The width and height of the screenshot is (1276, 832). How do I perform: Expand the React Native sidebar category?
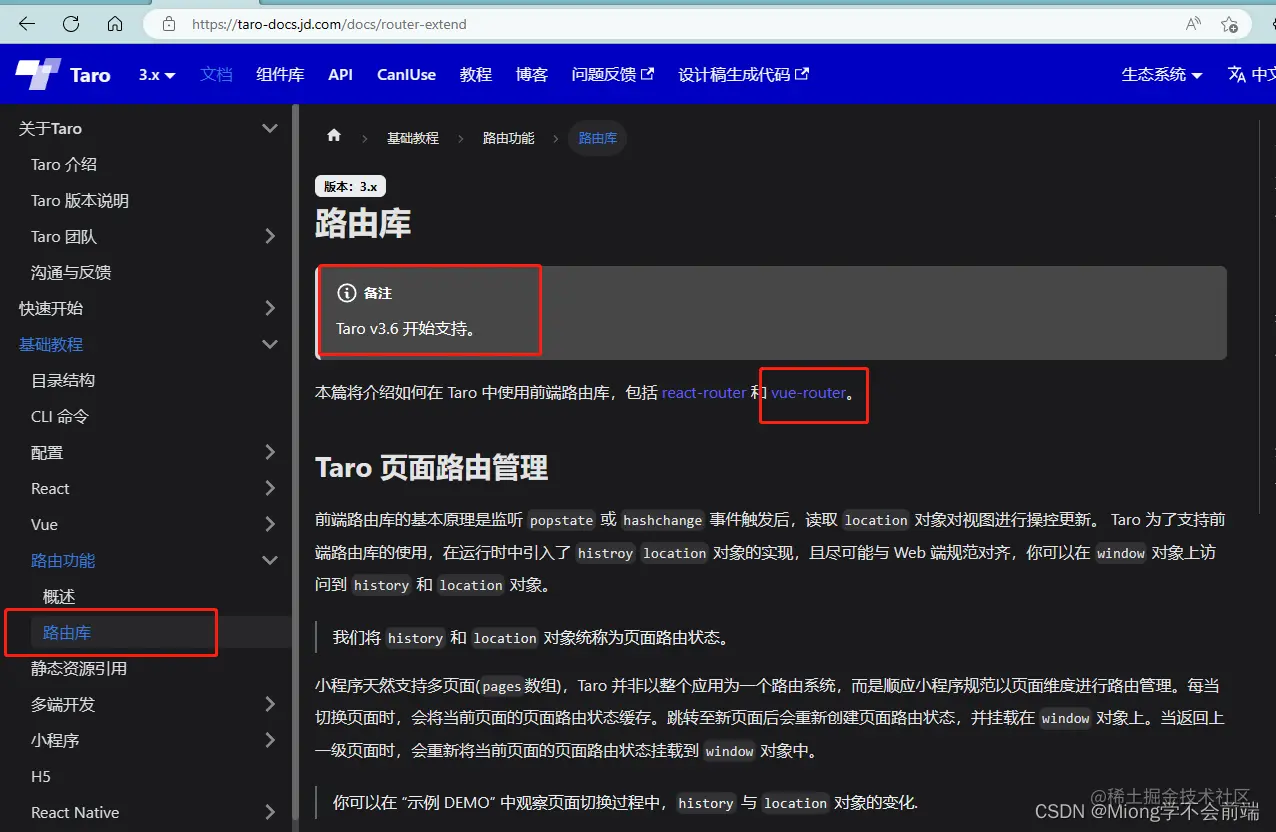269,812
